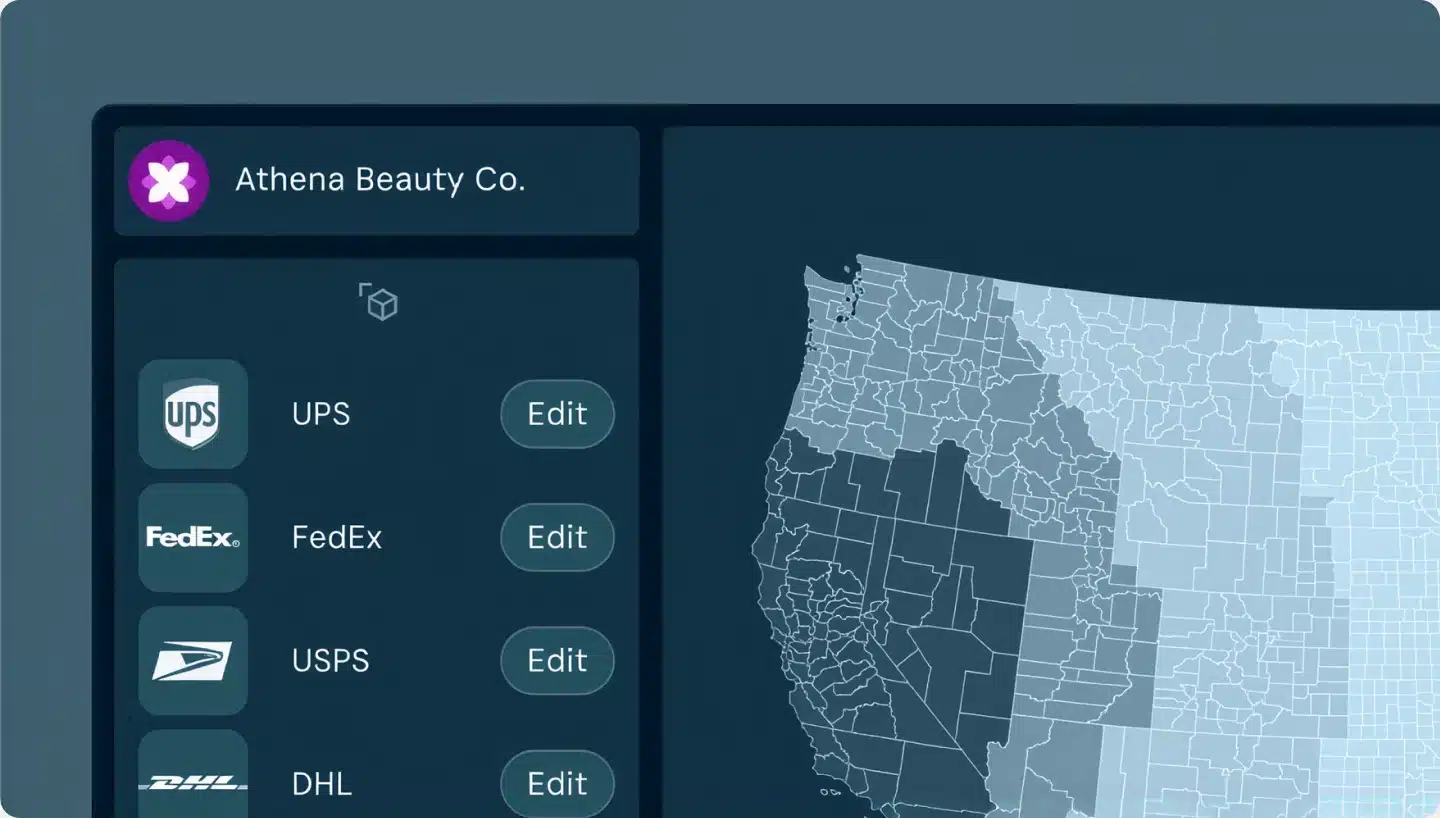Edit the FedEx carrier settings
Image resolution: width=1440 pixels, height=818 pixels.
(x=557, y=537)
